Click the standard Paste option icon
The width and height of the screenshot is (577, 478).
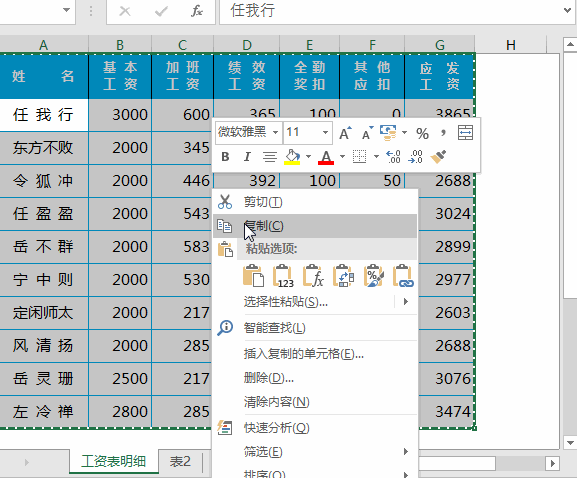click(x=254, y=276)
